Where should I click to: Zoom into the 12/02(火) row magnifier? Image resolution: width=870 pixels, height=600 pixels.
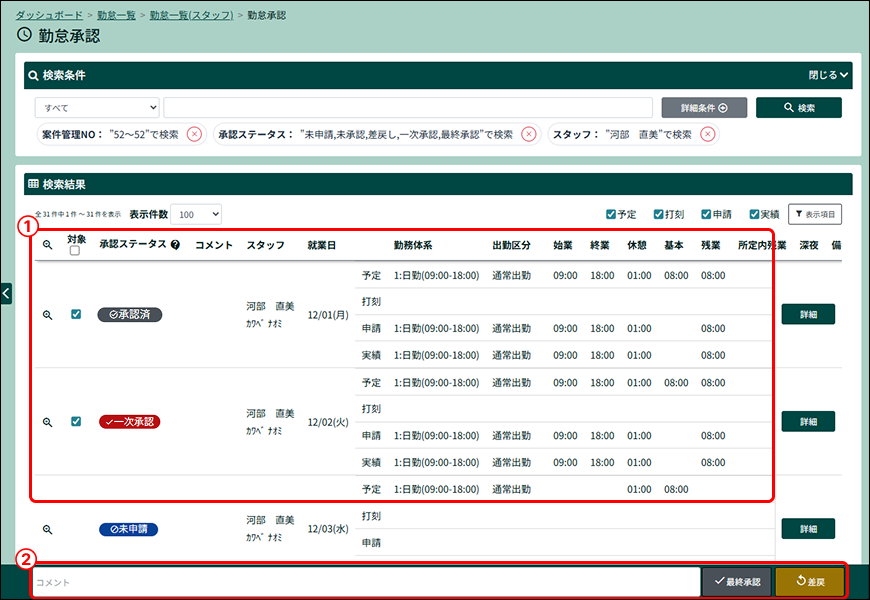[48, 422]
